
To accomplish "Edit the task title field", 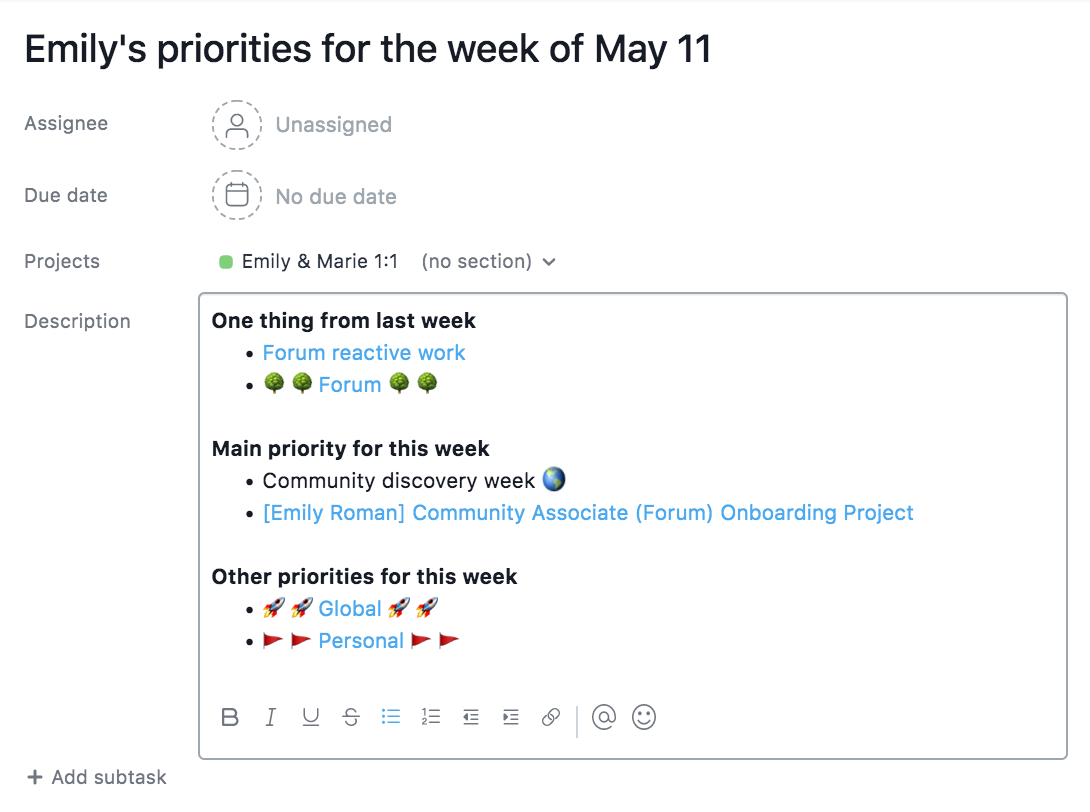I will [x=368, y=49].
